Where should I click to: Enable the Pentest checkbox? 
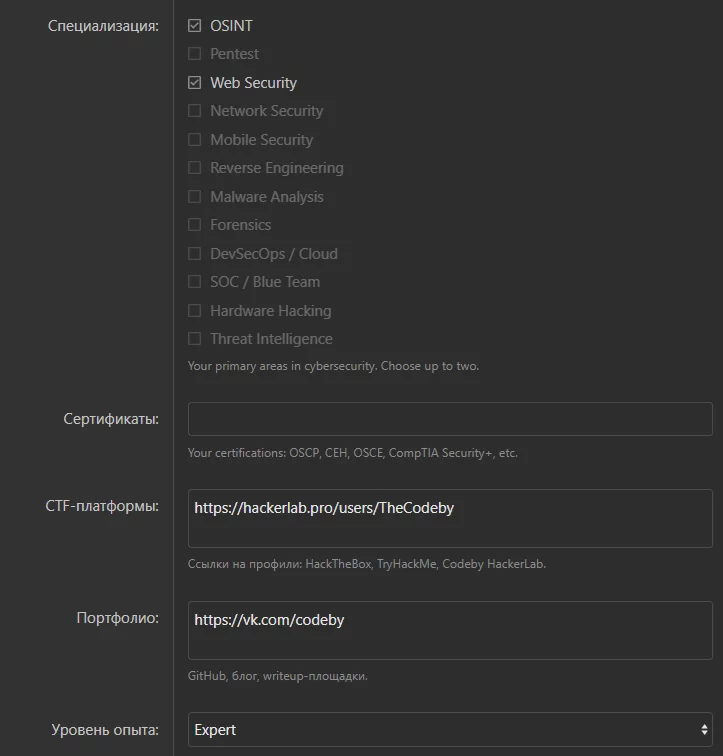(x=195, y=54)
